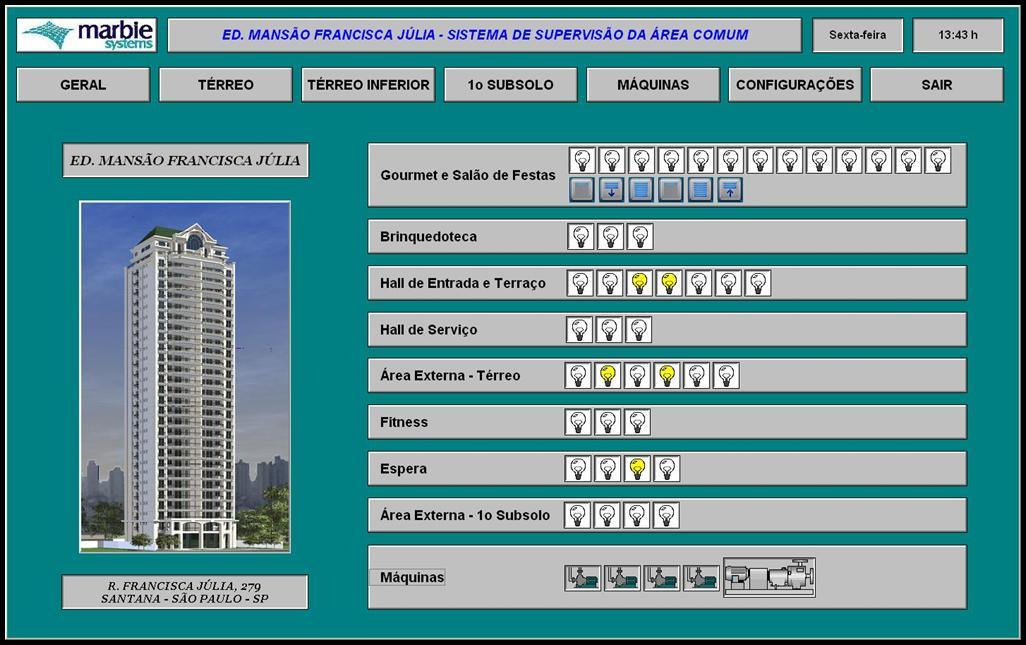Click the 13:43 h clock display
The height and width of the screenshot is (645, 1026).
click(958, 35)
